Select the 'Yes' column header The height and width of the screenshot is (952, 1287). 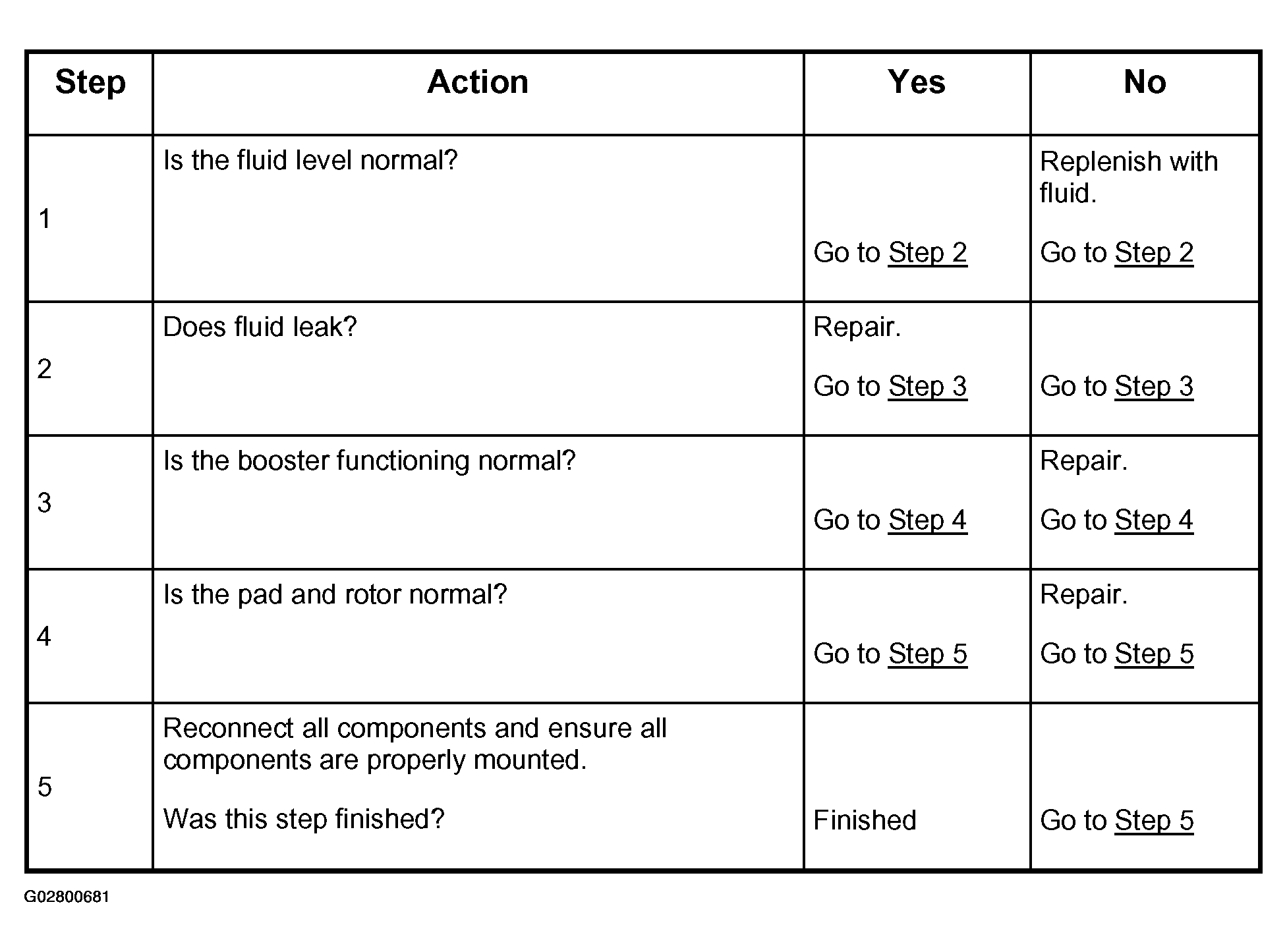pyautogui.click(x=917, y=82)
